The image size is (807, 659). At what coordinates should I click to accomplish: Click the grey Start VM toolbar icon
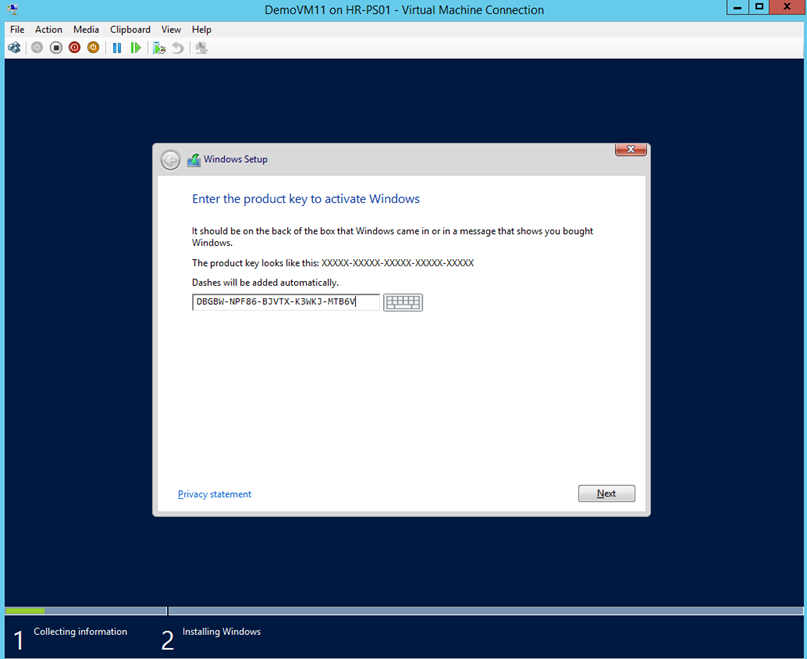[37, 47]
